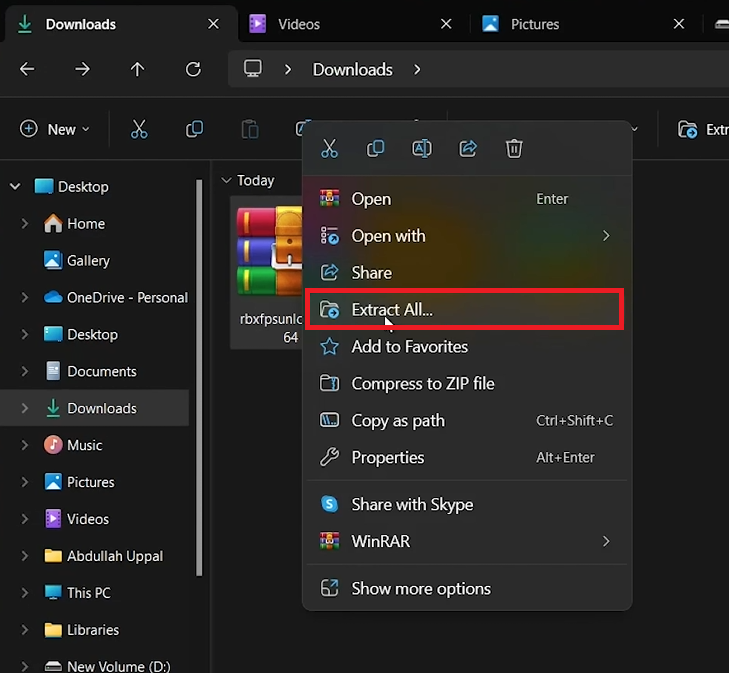Click the sidebar vertical scrollbar
This screenshot has width=729, height=673.
199,377
